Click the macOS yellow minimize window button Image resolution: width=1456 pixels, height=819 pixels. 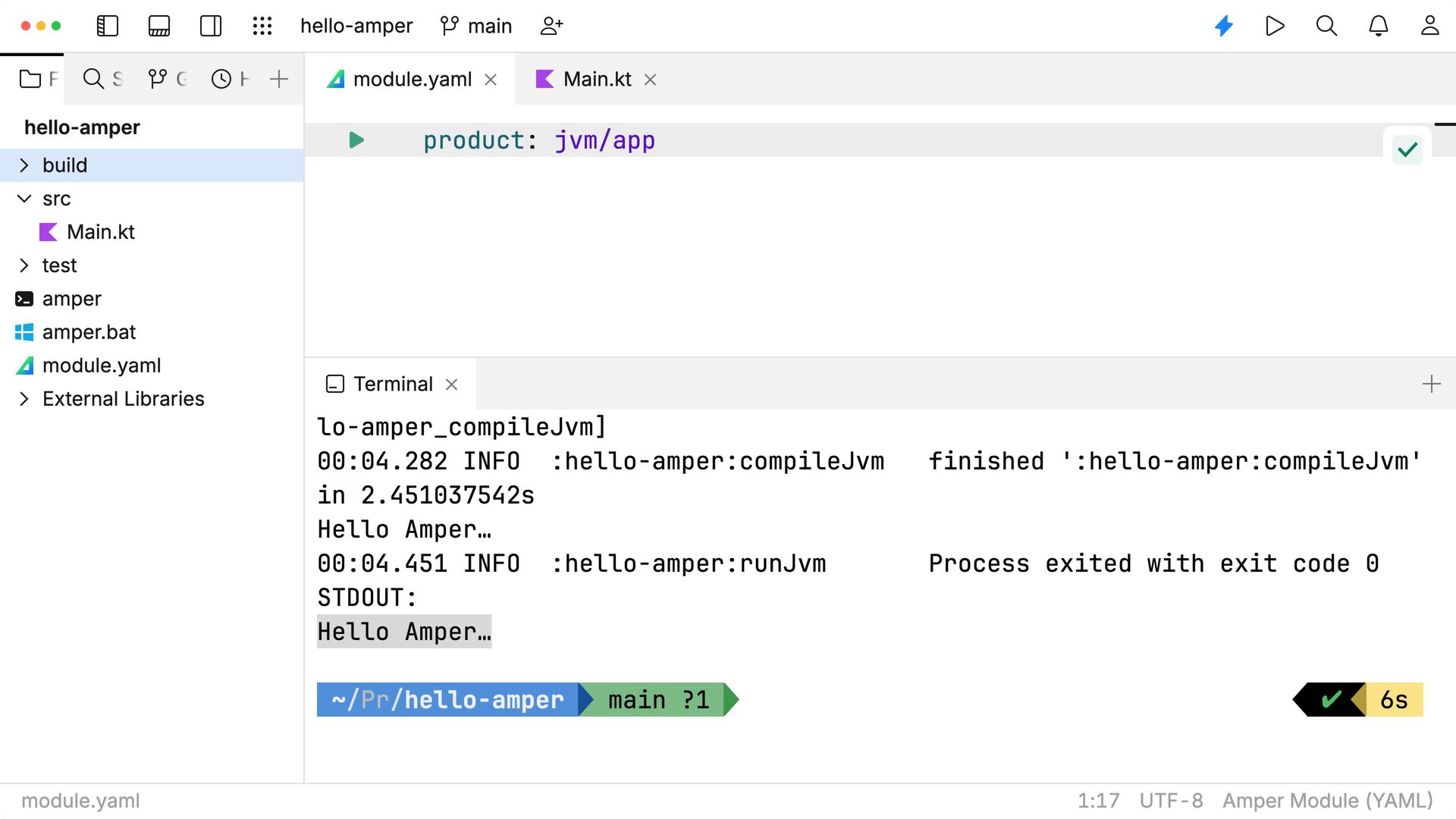tap(41, 26)
